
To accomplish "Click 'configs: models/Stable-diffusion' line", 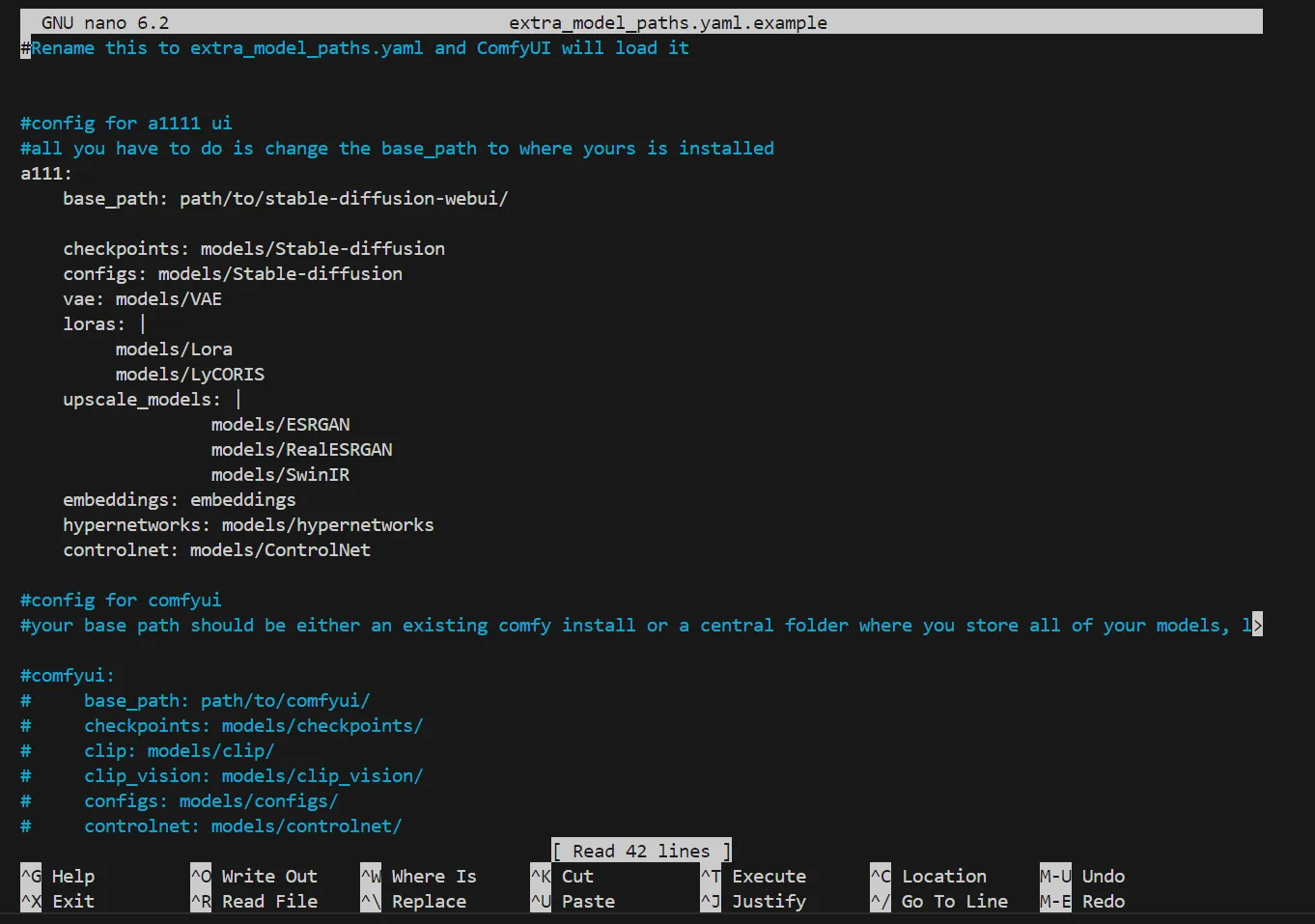I will [x=233, y=273].
